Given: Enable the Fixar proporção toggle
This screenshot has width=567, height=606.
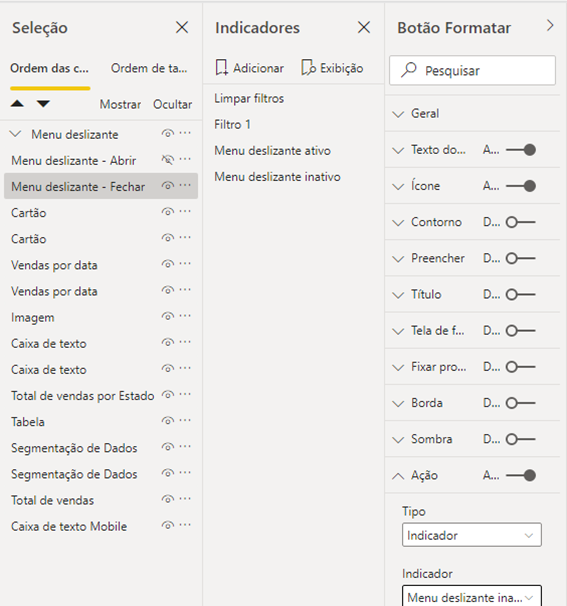Looking at the screenshot, I should point(521,367).
